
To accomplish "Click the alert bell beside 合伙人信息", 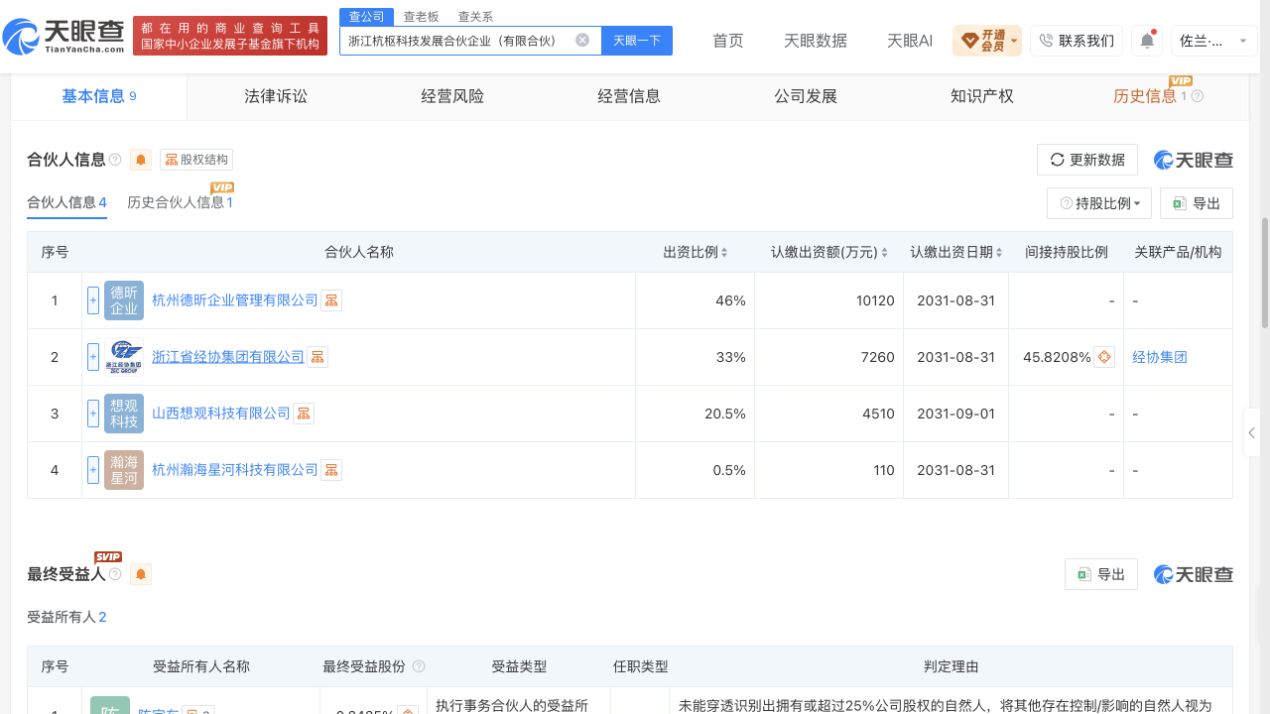I will click(x=141, y=160).
